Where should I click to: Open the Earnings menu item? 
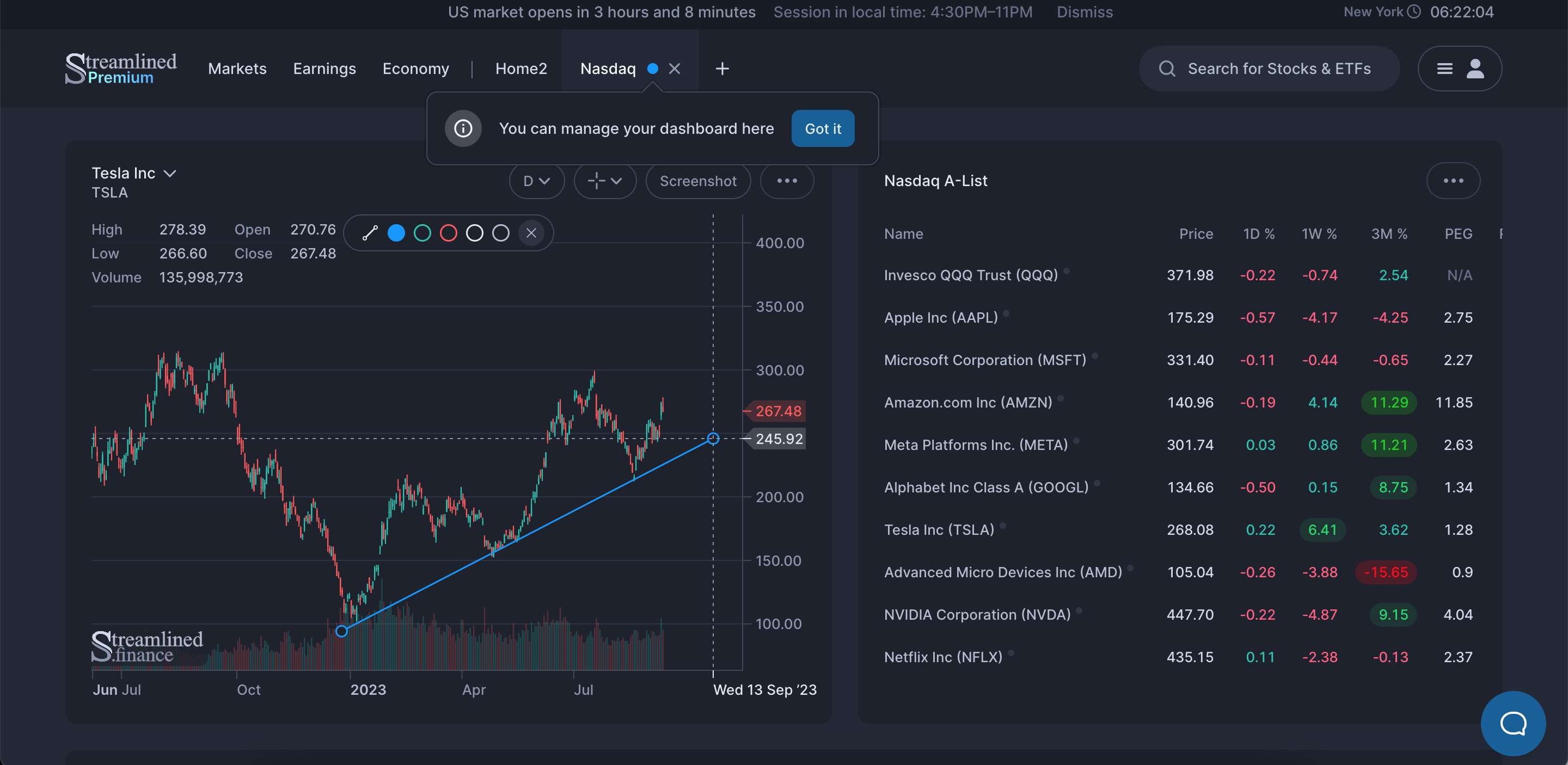[324, 69]
